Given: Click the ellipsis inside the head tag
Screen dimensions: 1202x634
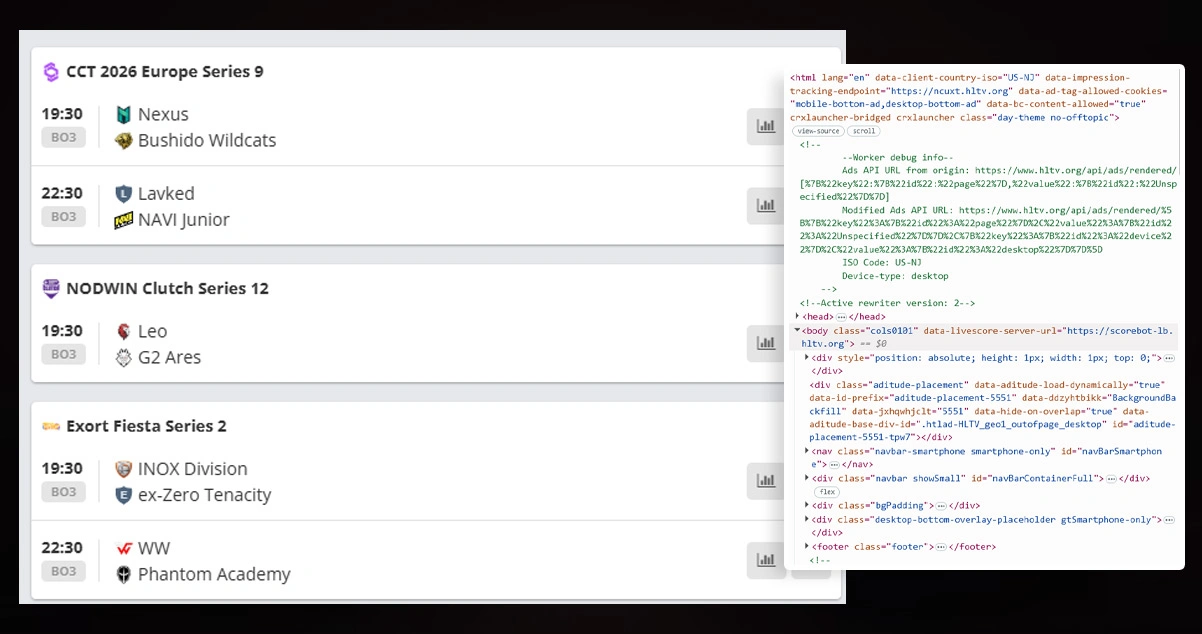Looking at the screenshot, I should click(841, 317).
